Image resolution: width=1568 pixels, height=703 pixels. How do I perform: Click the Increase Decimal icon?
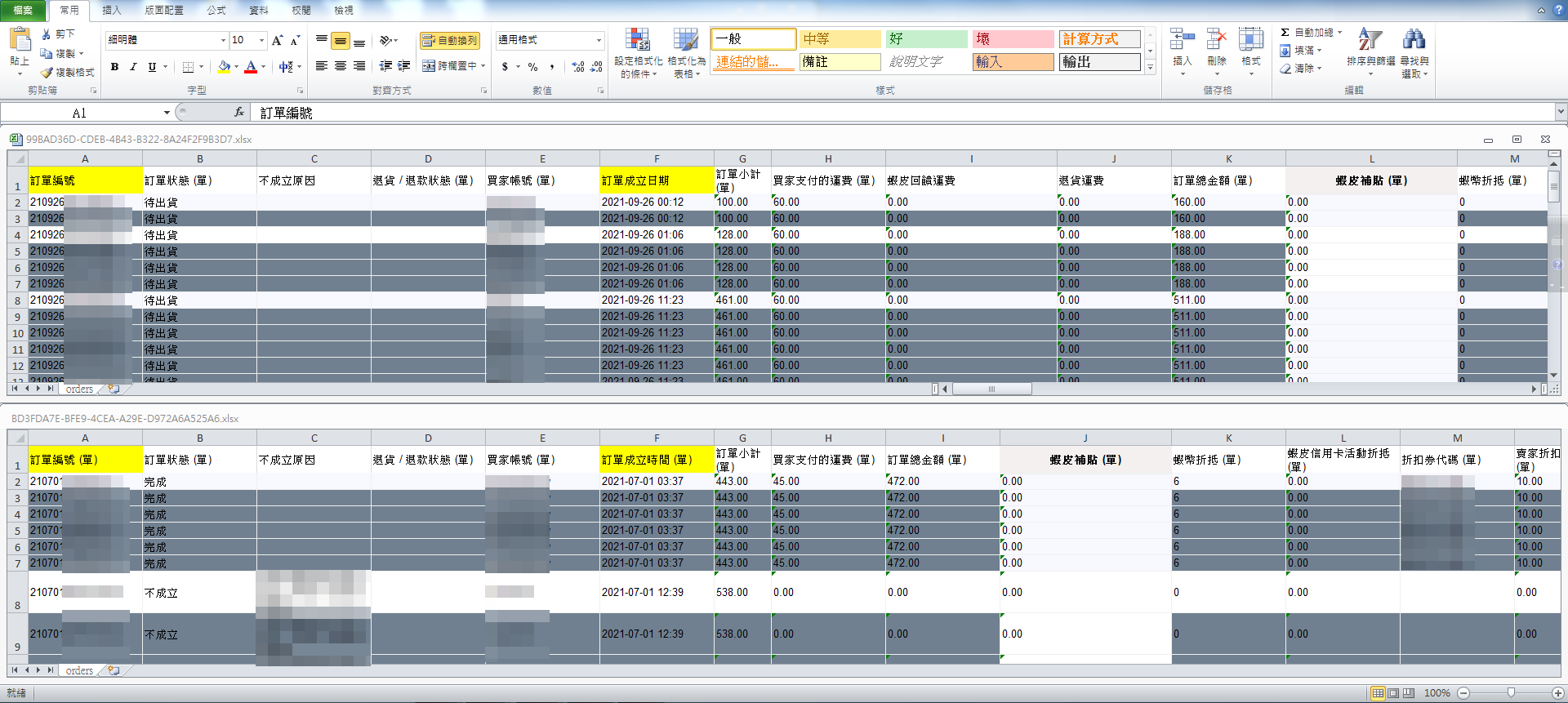[x=577, y=66]
